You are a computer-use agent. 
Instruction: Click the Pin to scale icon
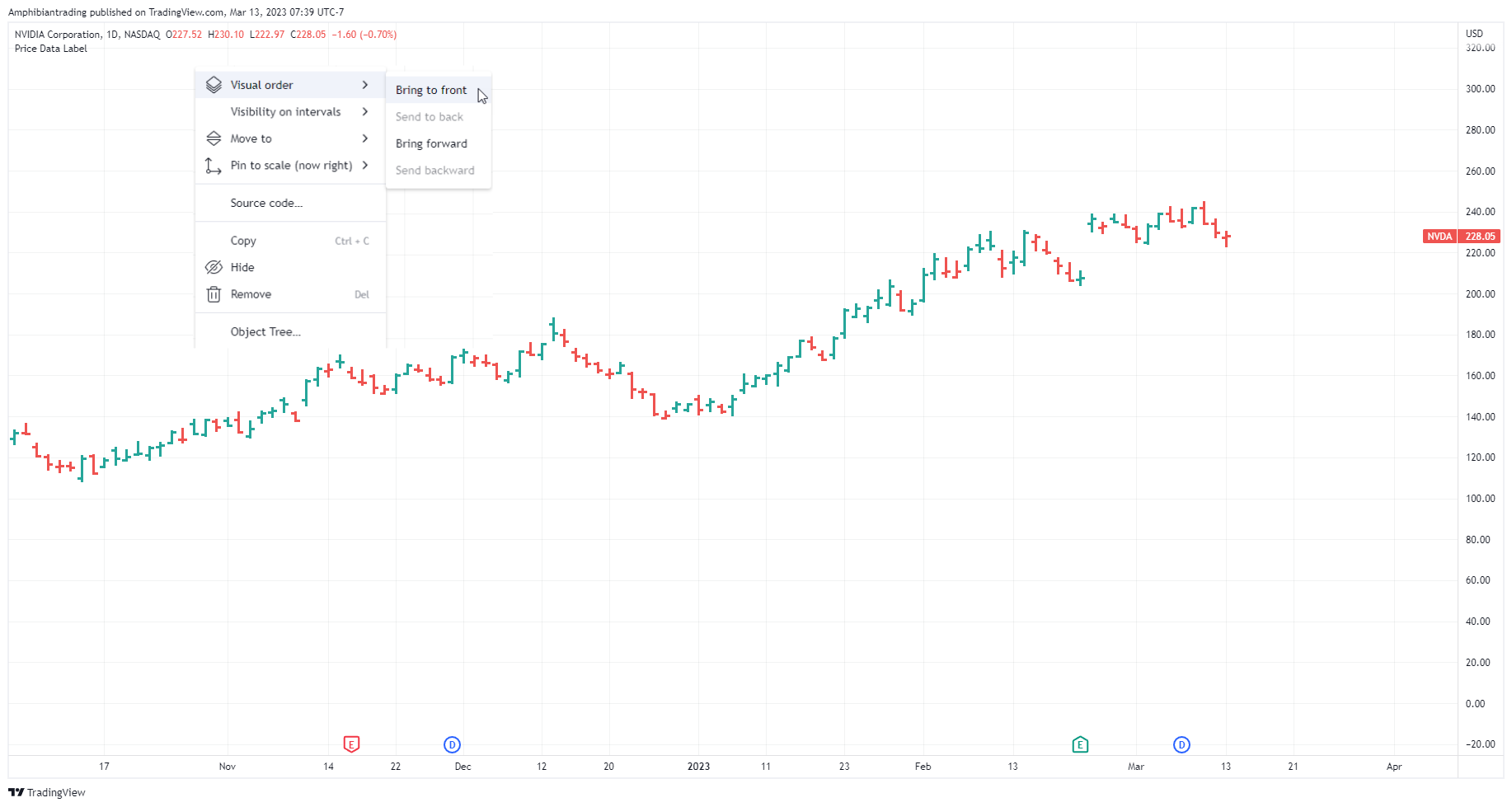point(214,166)
